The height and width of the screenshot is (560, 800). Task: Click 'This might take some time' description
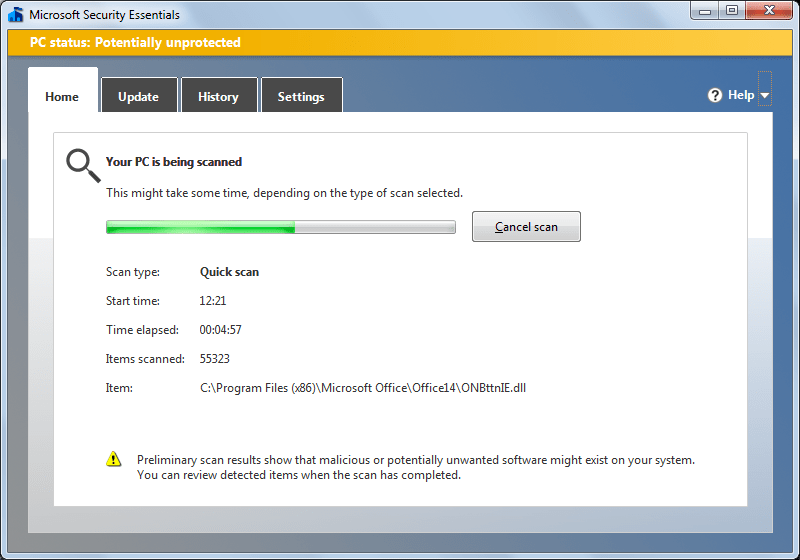(x=284, y=193)
